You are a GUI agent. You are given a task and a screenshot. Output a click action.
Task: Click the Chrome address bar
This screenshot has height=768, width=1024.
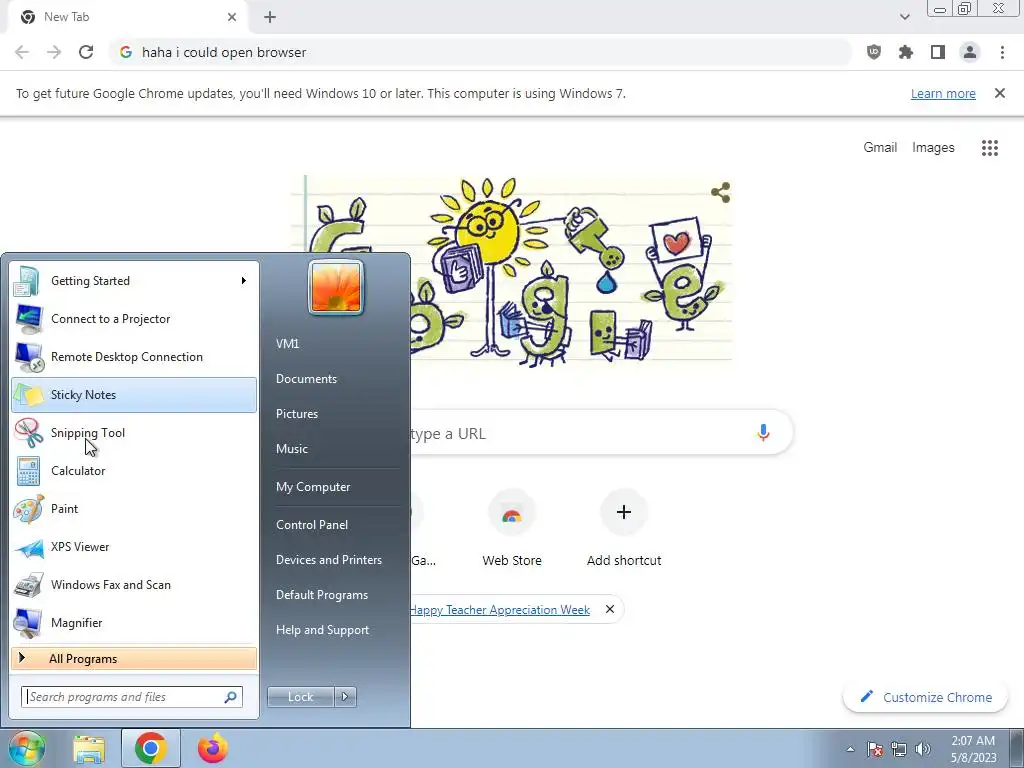[x=480, y=52]
